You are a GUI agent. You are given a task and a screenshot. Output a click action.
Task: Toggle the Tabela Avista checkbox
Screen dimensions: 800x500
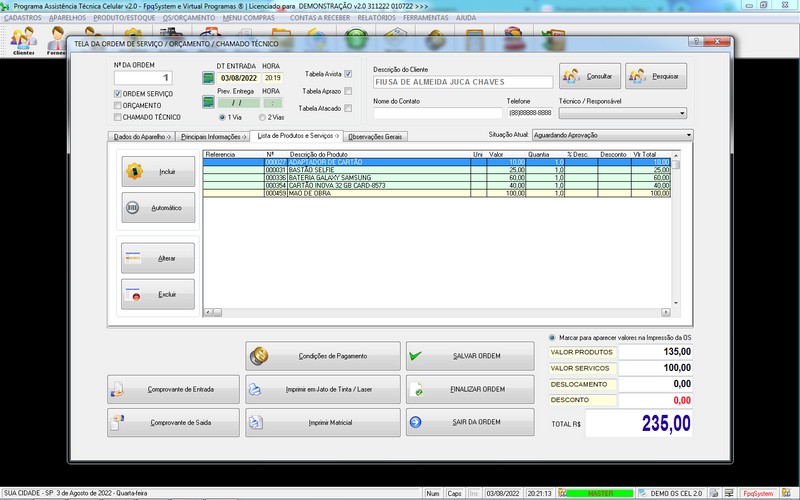click(x=348, y=74)
